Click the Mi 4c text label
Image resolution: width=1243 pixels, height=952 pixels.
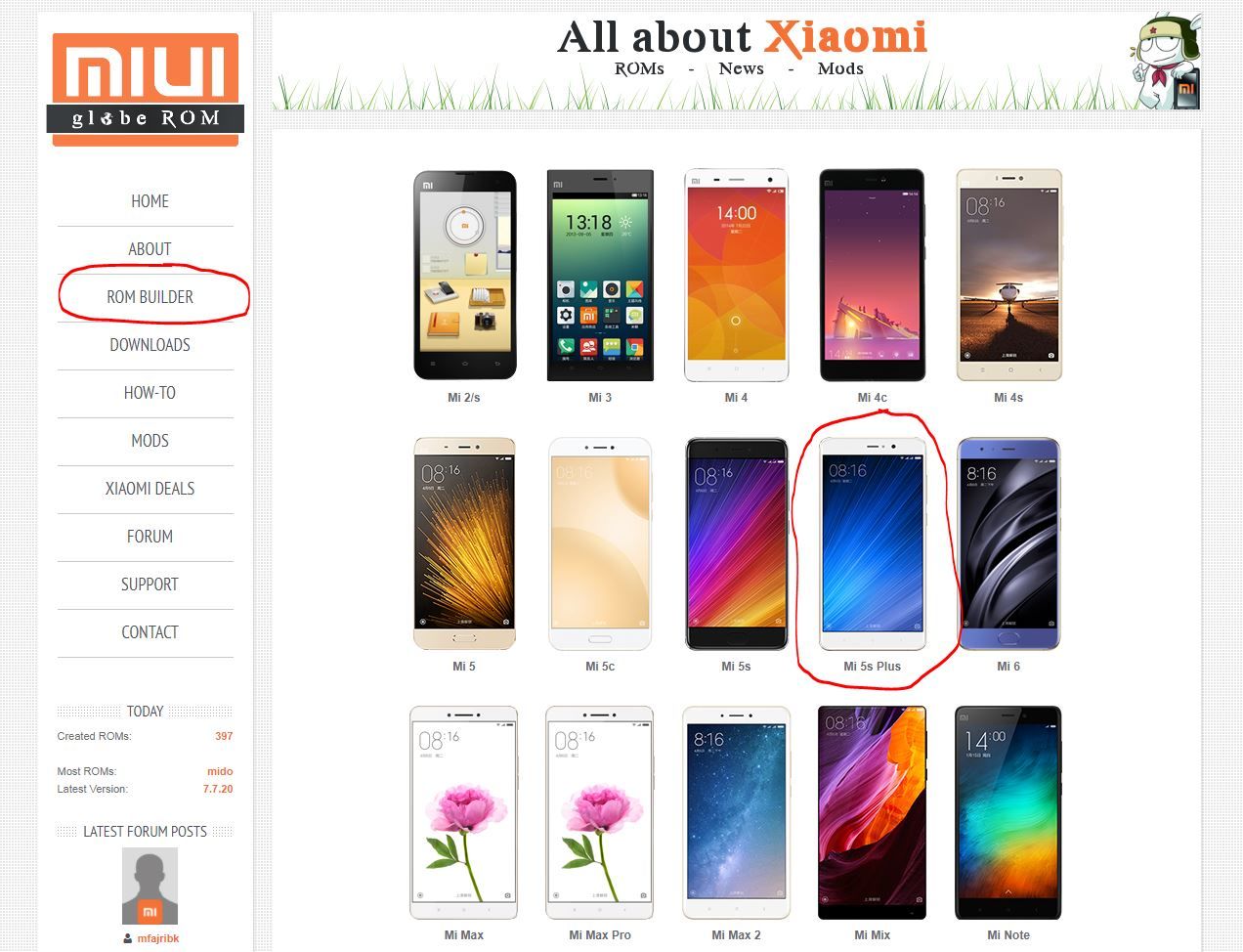pos(873,398)
